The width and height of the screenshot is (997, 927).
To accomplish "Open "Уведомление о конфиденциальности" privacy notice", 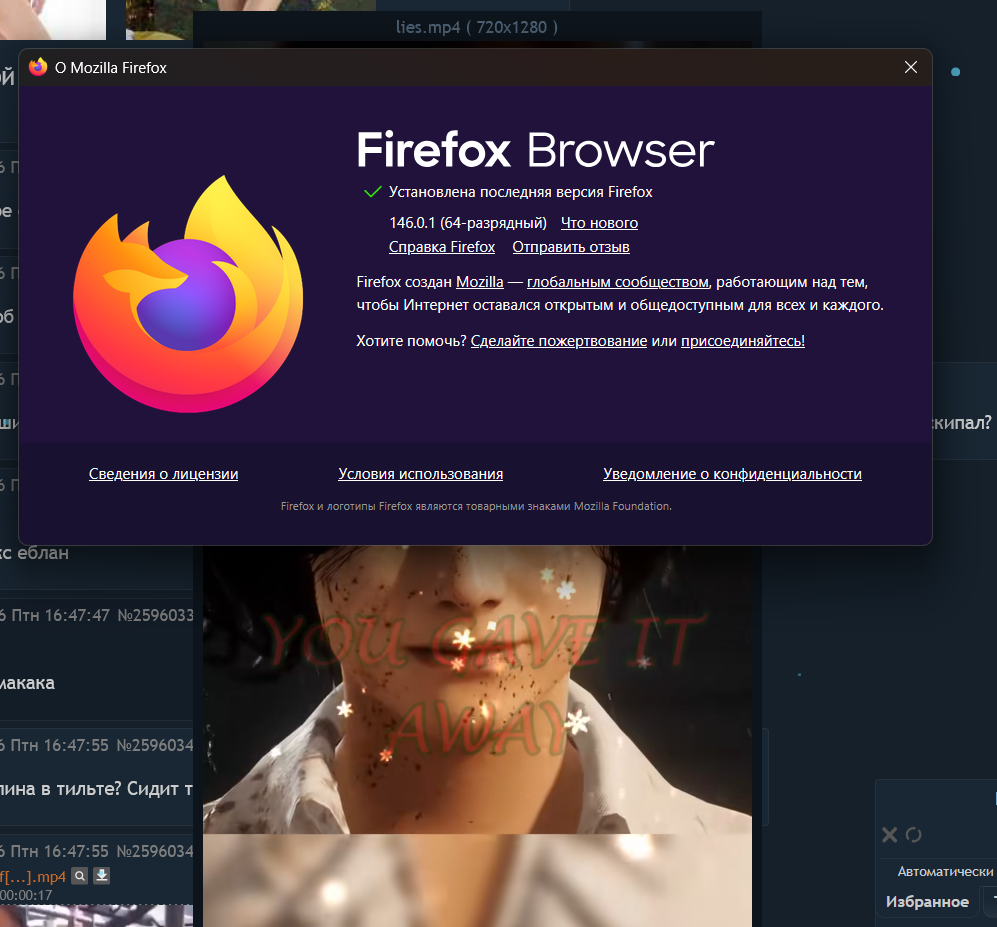I will coord(732,474).
